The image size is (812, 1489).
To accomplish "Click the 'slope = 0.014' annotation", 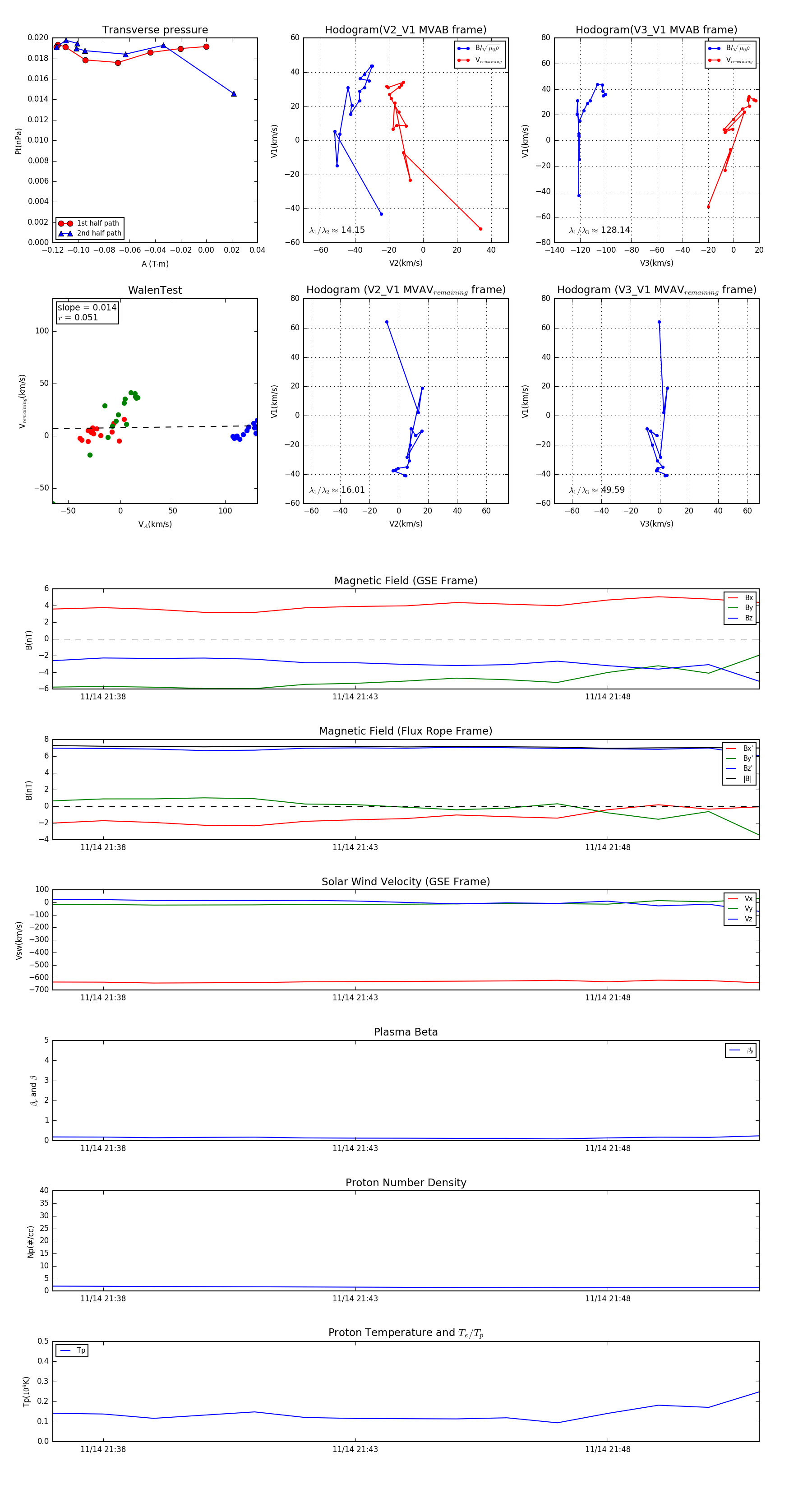I will (87, 308).
